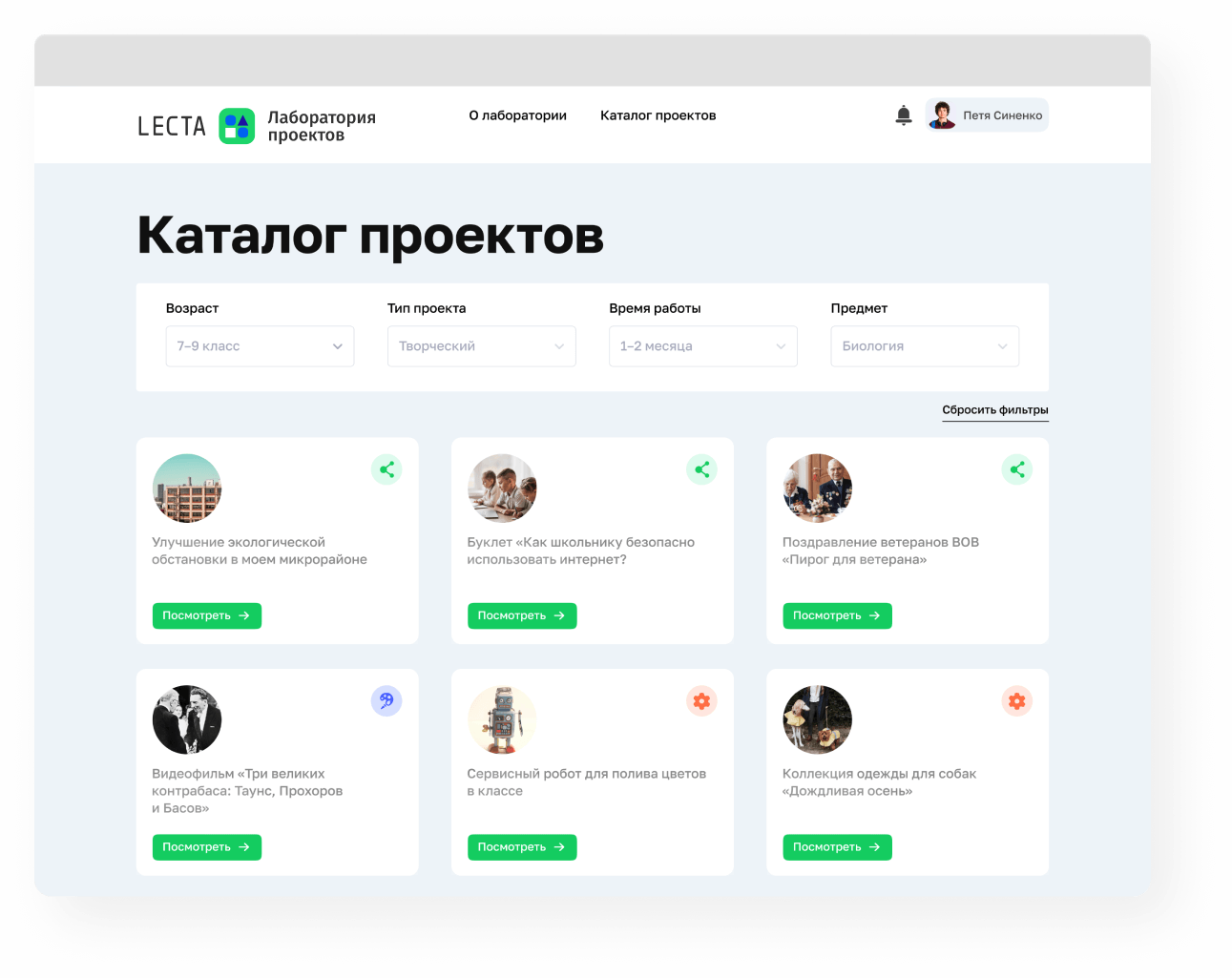1232x978 pixels.
Task: Open the О лаборатории menu item
Action: [x=517, y=115]
